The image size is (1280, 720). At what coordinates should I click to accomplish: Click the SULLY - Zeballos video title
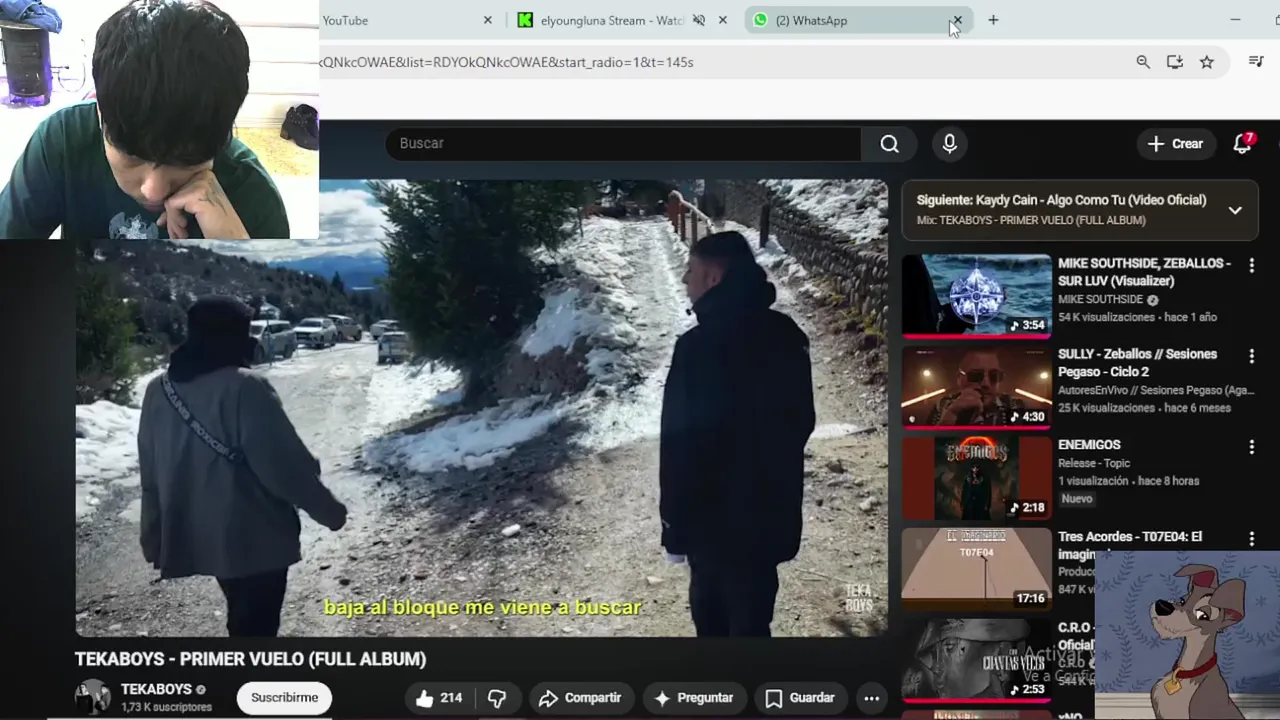click(x=1137, y=363)
